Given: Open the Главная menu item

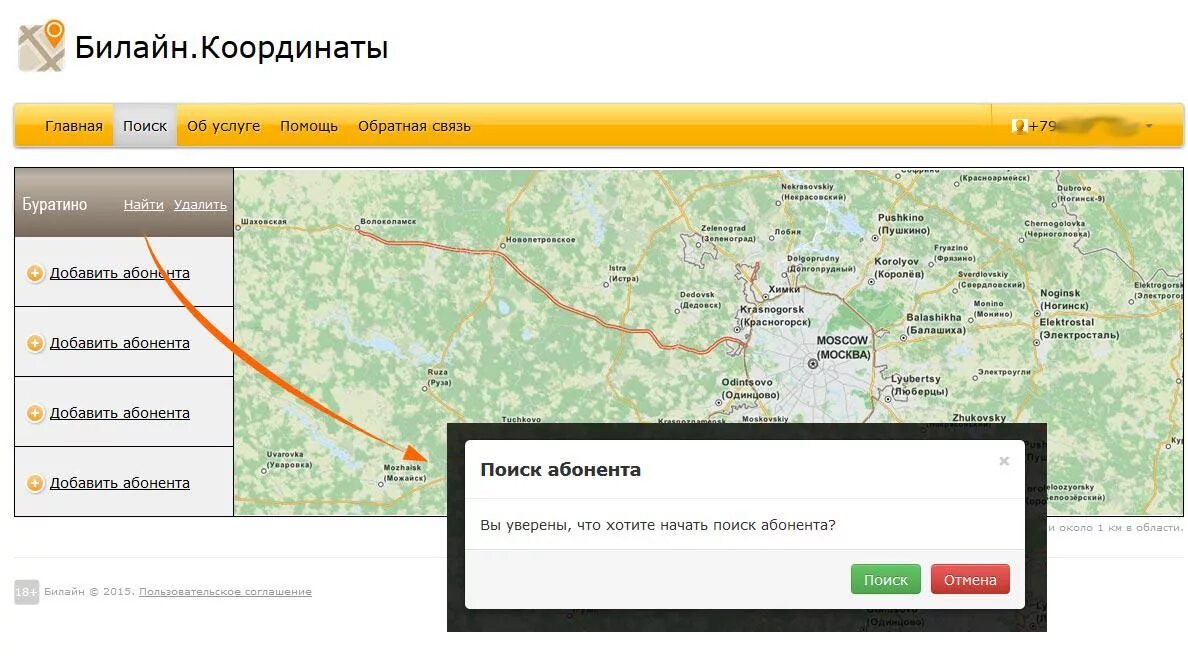Looking at the screenshot, I should coord(73,126).
